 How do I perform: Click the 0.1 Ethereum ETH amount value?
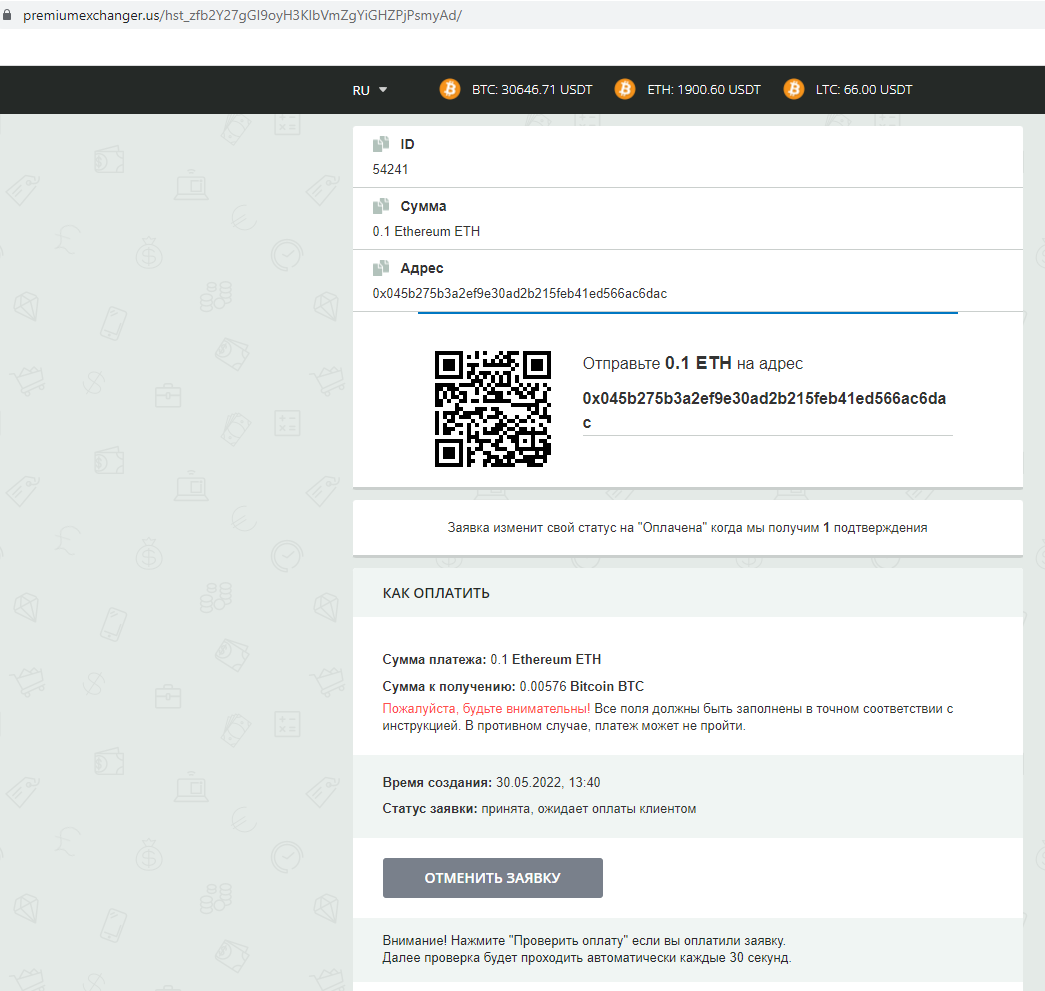pos(426,231)
